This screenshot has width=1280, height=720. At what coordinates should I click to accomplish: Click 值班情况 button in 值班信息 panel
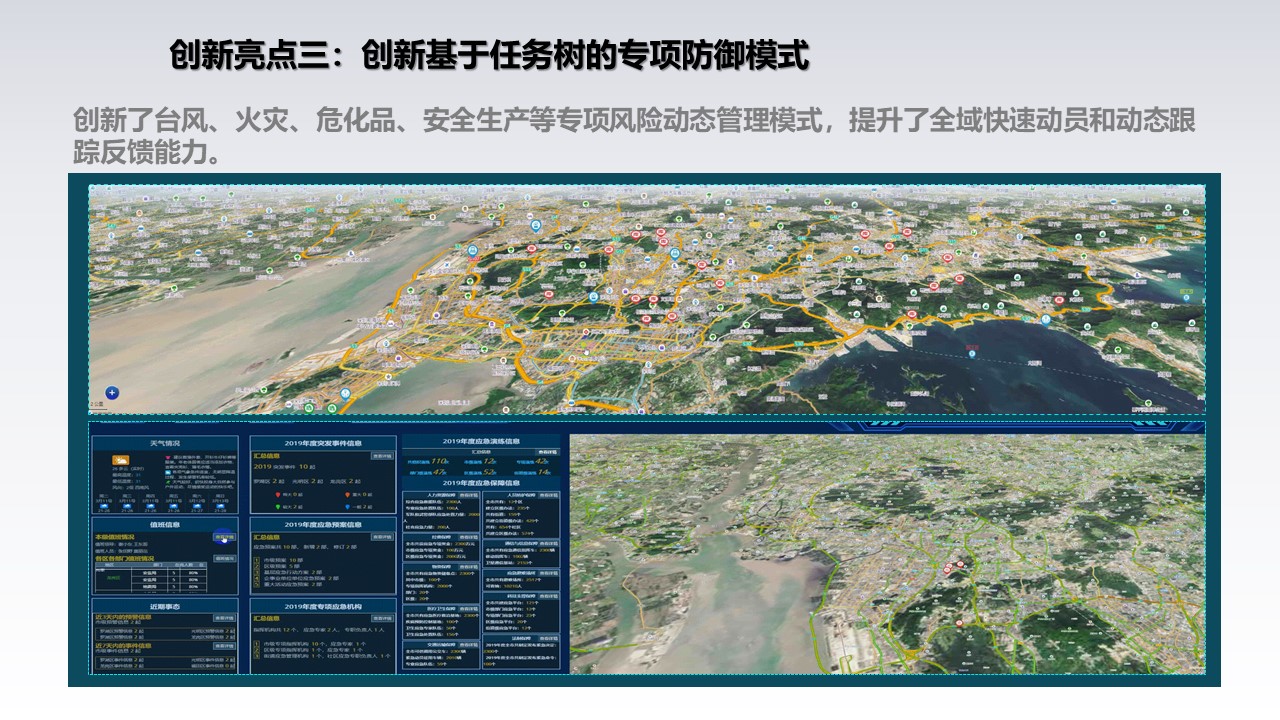click(224, 558)
